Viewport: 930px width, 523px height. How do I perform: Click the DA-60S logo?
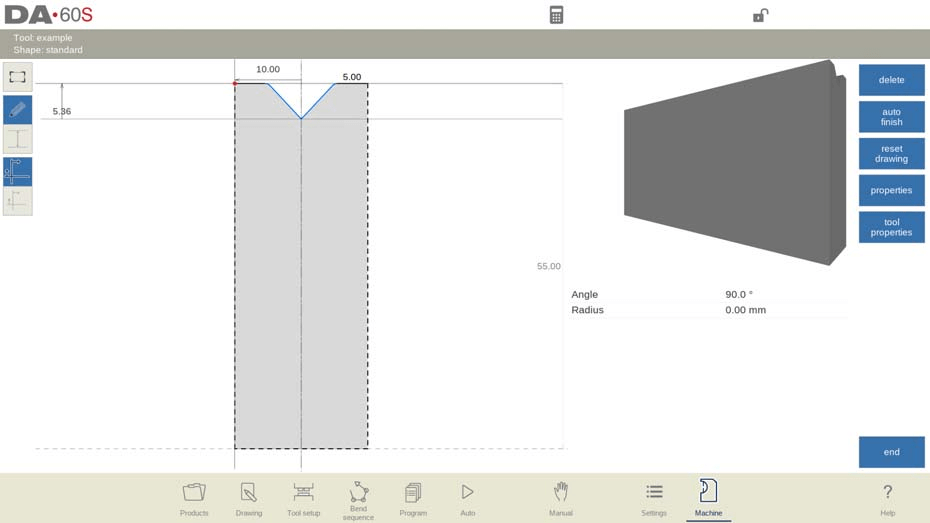point(49,15)
